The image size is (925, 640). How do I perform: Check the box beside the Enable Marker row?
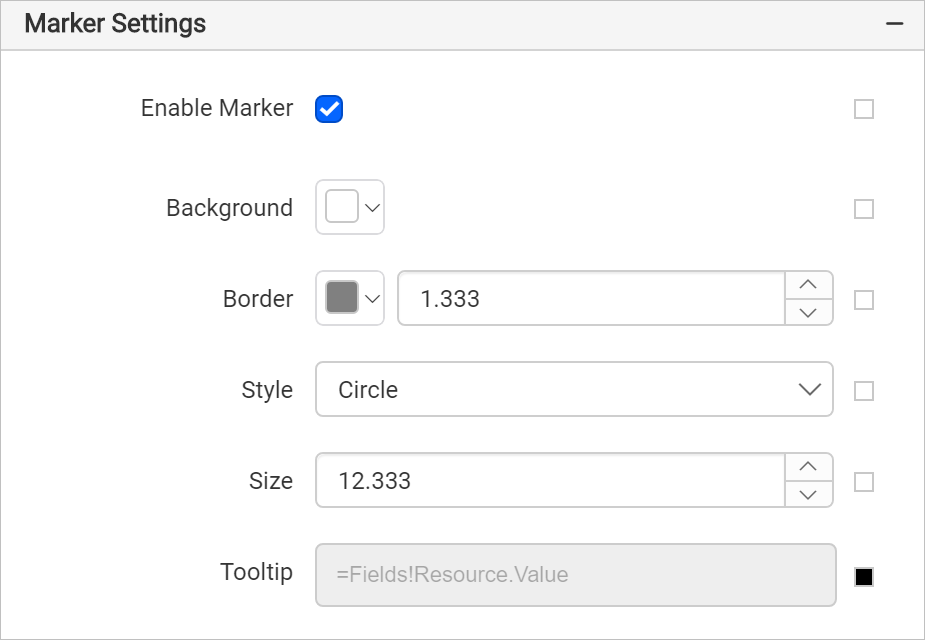pos(863,109)
